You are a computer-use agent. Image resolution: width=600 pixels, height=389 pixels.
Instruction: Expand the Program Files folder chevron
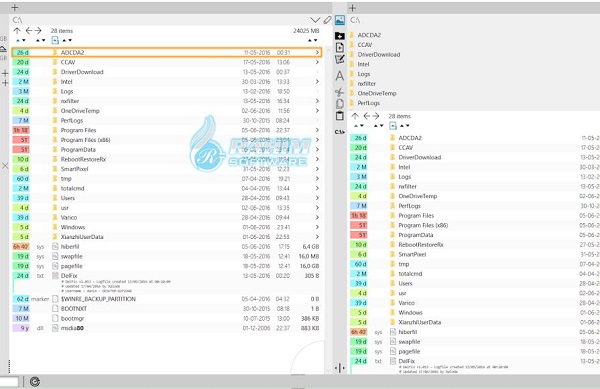point(317,130)
